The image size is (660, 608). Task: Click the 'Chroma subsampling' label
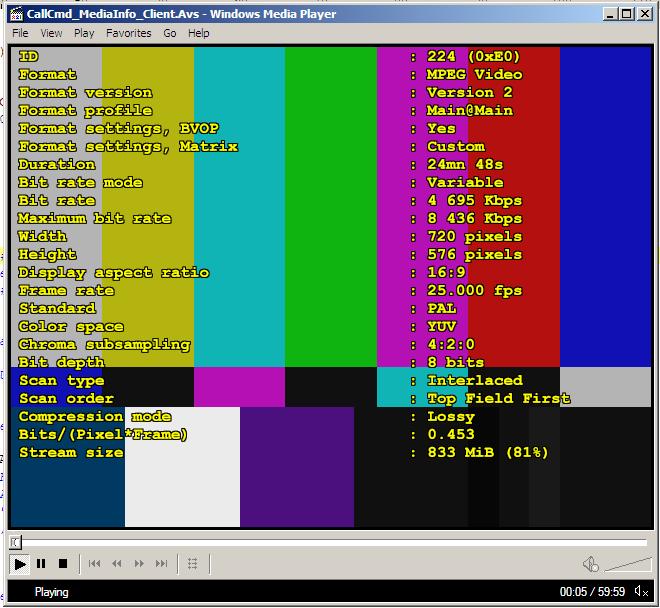(x=104, y=345)
